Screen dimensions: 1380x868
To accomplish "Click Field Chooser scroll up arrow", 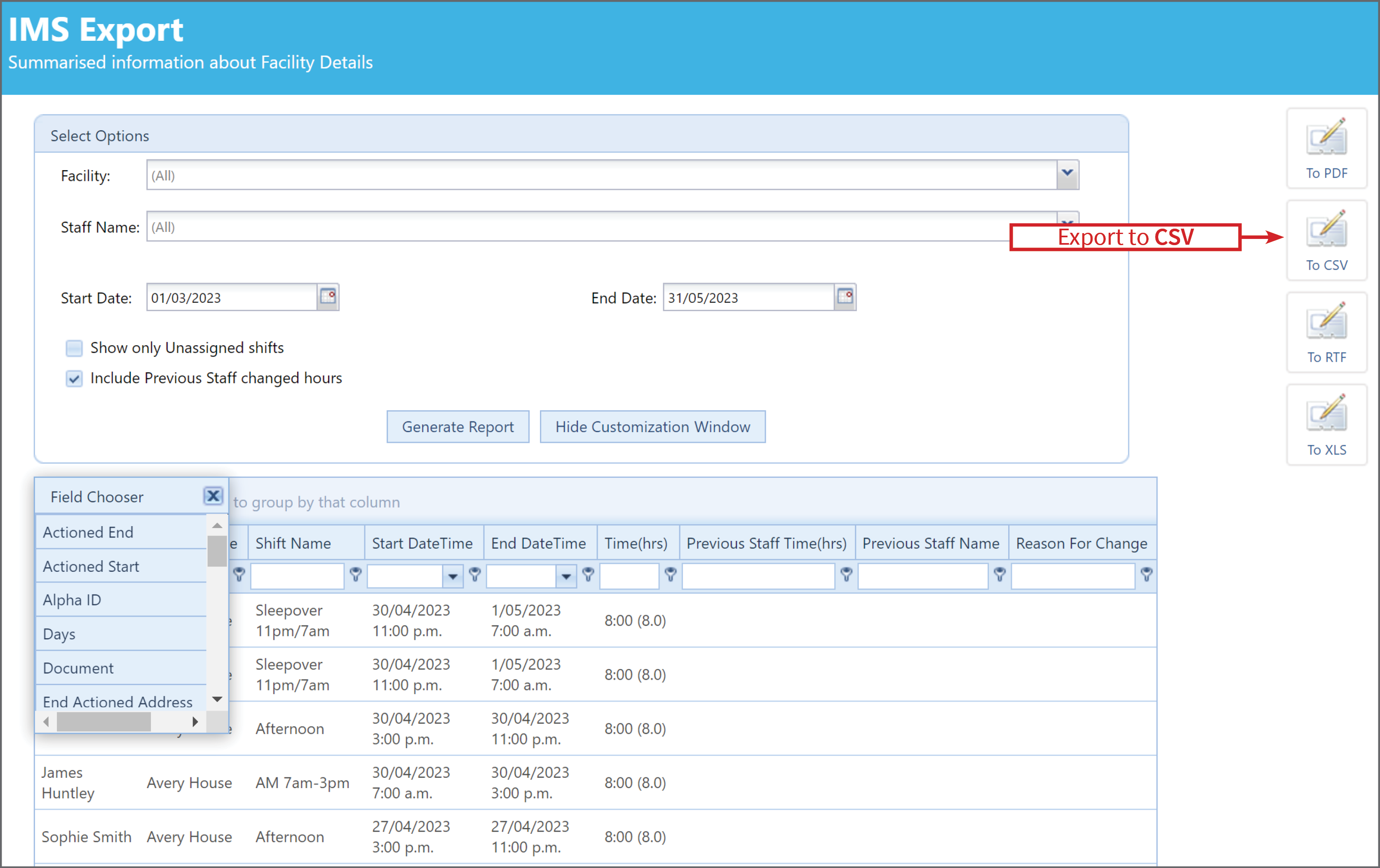I will (x=217, y=525).
